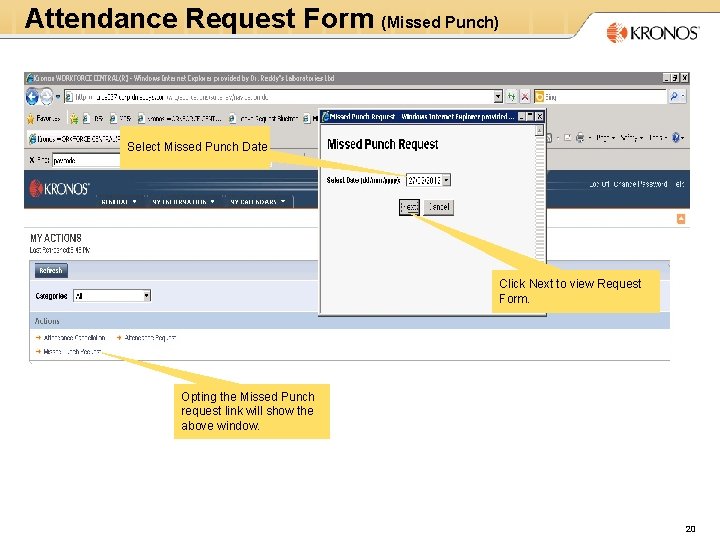Click the Help link in Kronos banner
The height and width of the screenshot is (540, 720).
(679, 184)
